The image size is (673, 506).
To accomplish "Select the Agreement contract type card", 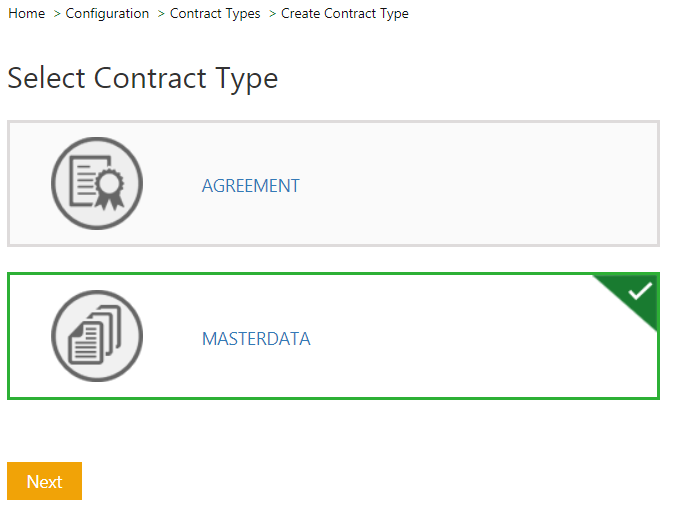I will pyautogui.click(x=333, y=184).
